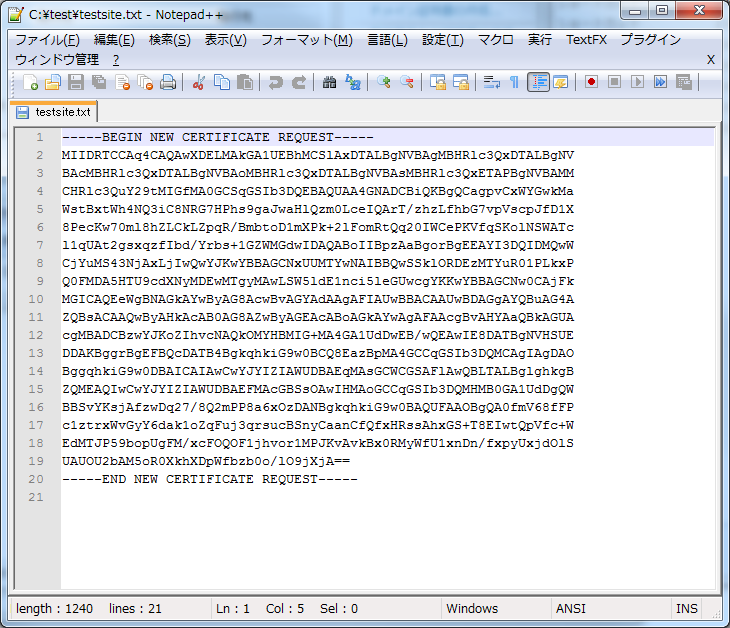Open the 設定(T) menu
This screenshot has width=730, height=628.
pyautogui.click(x=443, y=40)
